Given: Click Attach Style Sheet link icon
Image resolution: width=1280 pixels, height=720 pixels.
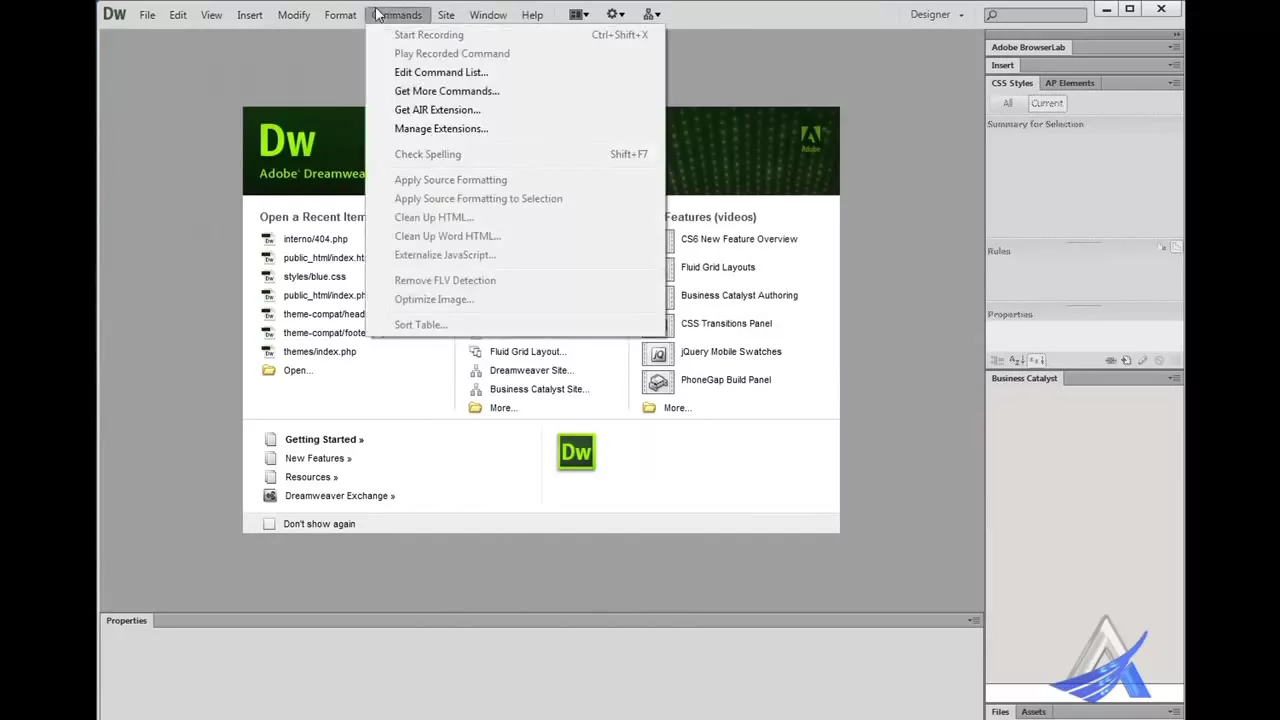Looking at the screenshot, I should point(1111,360).
